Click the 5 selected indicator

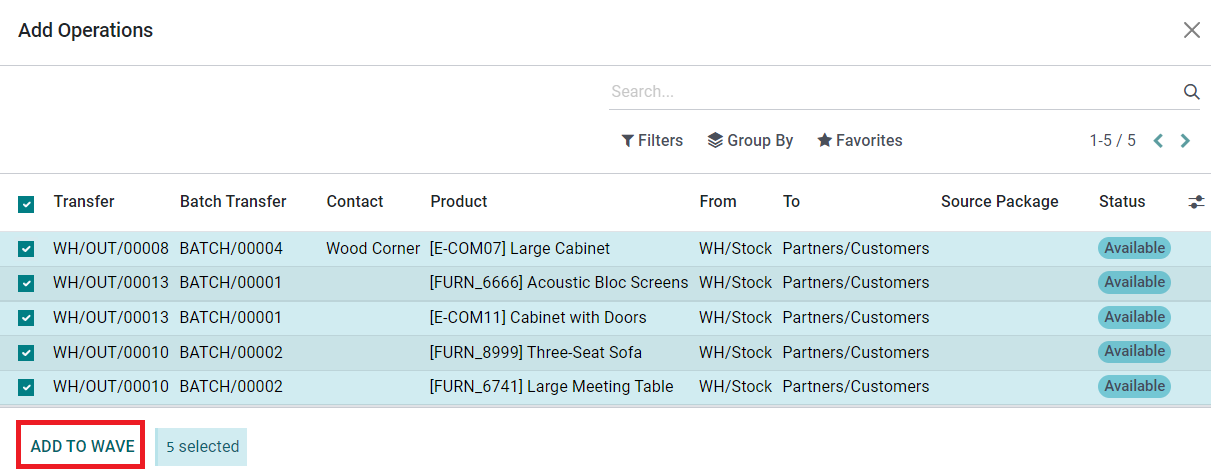coord(202,447)
